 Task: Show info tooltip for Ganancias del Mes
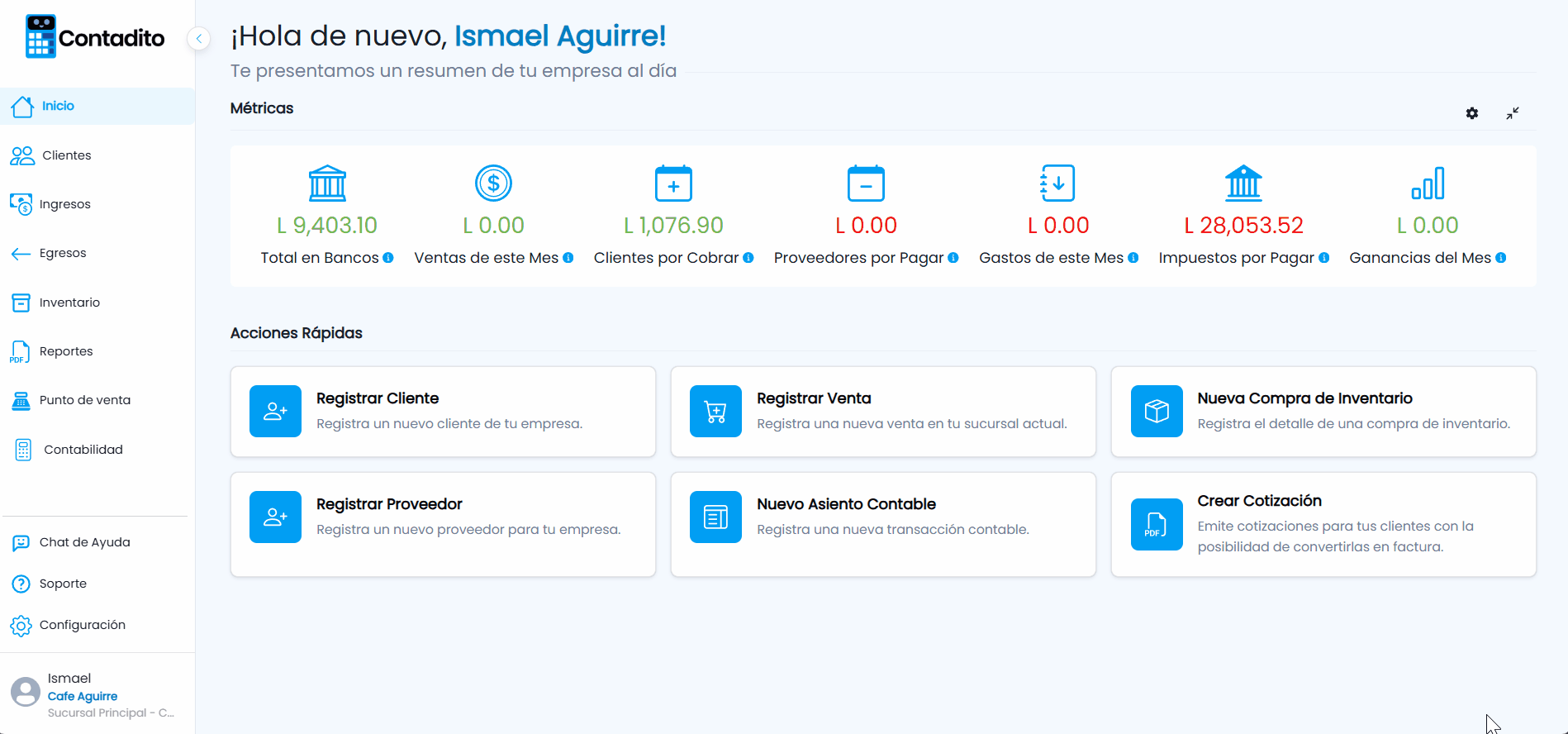pos(1501,258)
